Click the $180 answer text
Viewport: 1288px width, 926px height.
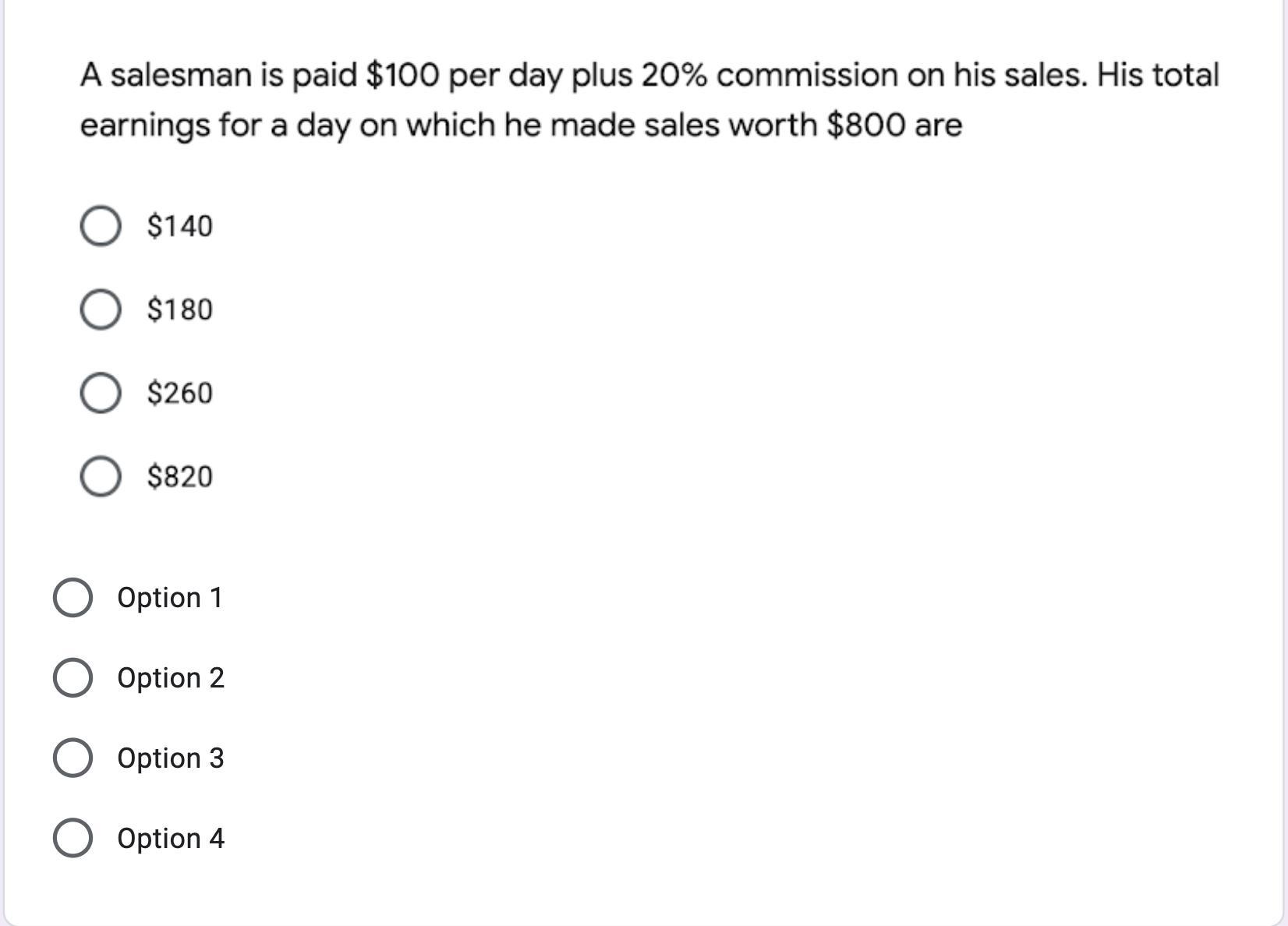[179, 309]
